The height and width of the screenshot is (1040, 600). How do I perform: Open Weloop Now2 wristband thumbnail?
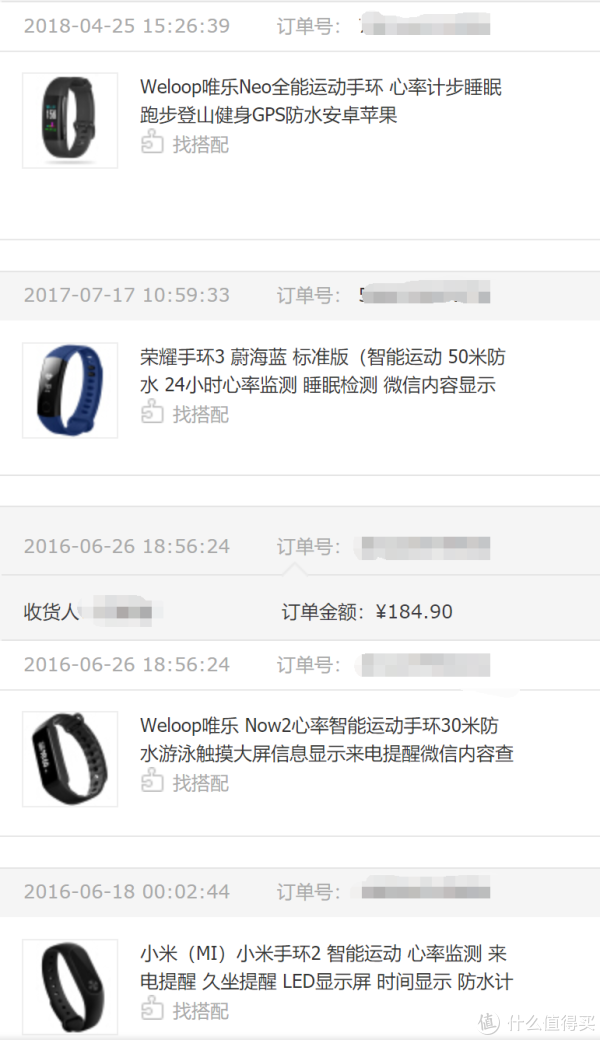pyautogui.click(x=70, y=759)
